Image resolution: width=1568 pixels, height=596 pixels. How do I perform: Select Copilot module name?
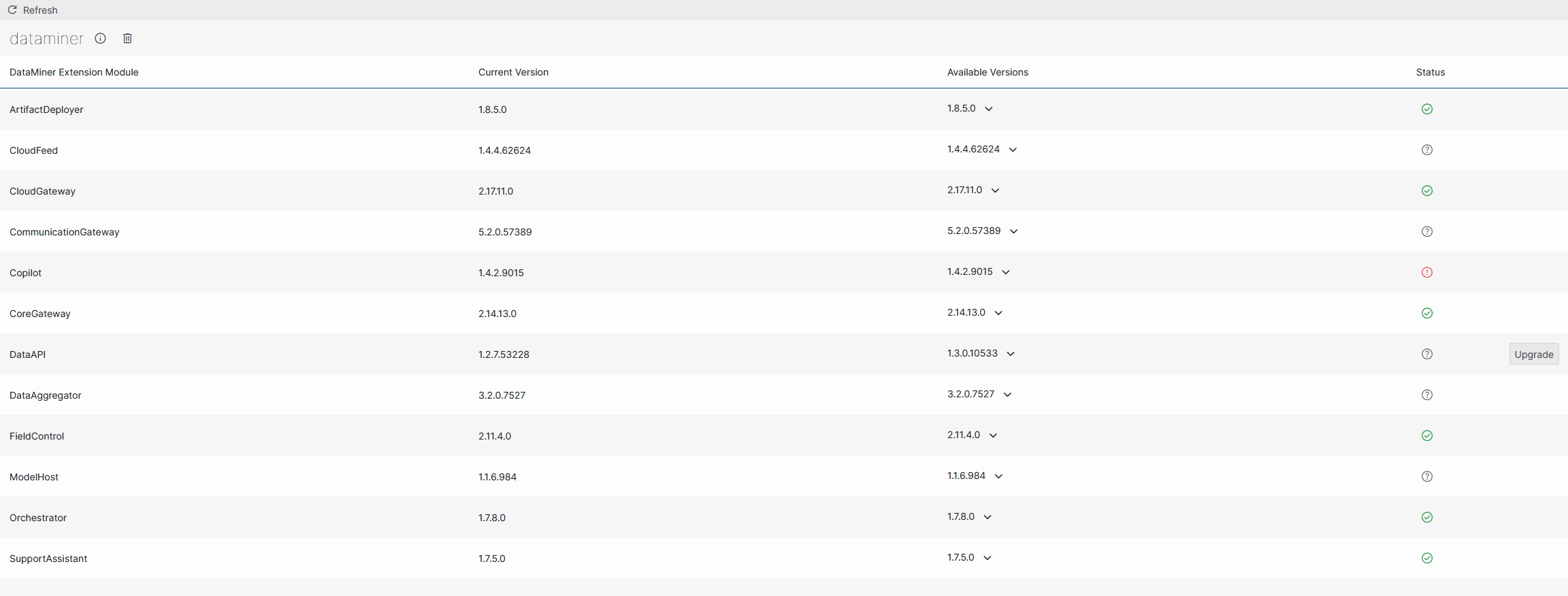(25, 273)
